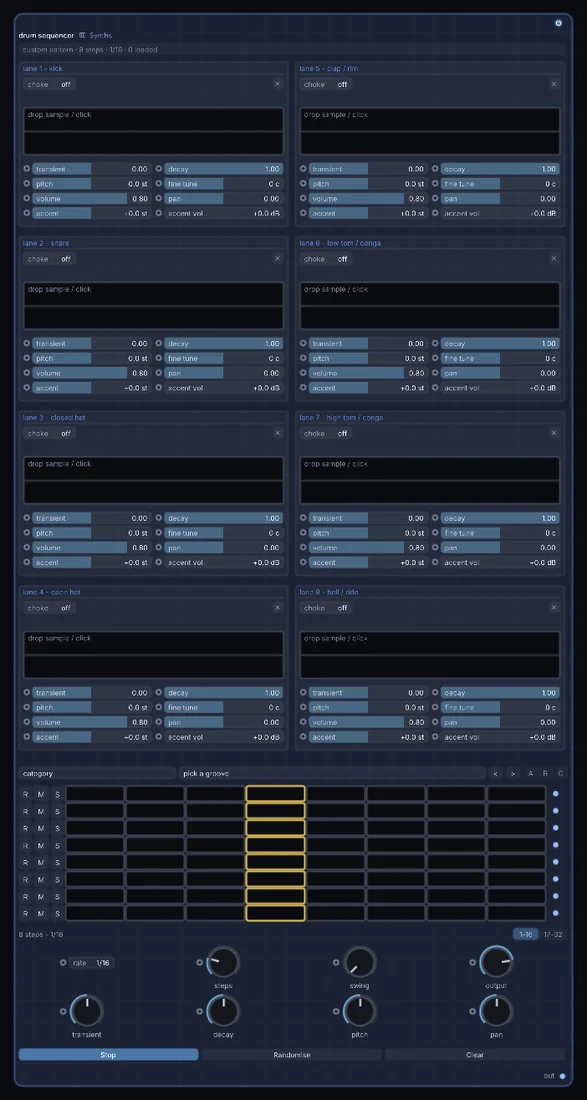This screenshot has height=1100, width=587.
Task: Change the rate 1/16 selector
Action: click(92, 963)
